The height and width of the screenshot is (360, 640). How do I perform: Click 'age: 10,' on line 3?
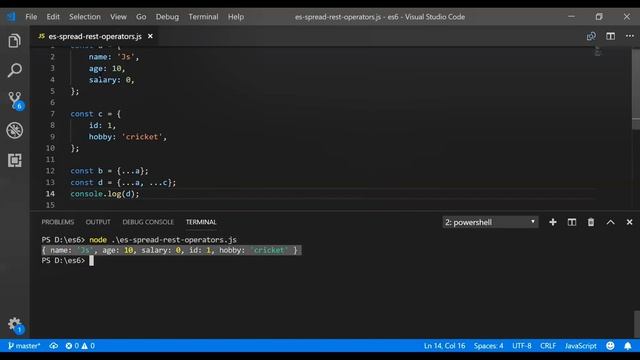tap(107, 68)
